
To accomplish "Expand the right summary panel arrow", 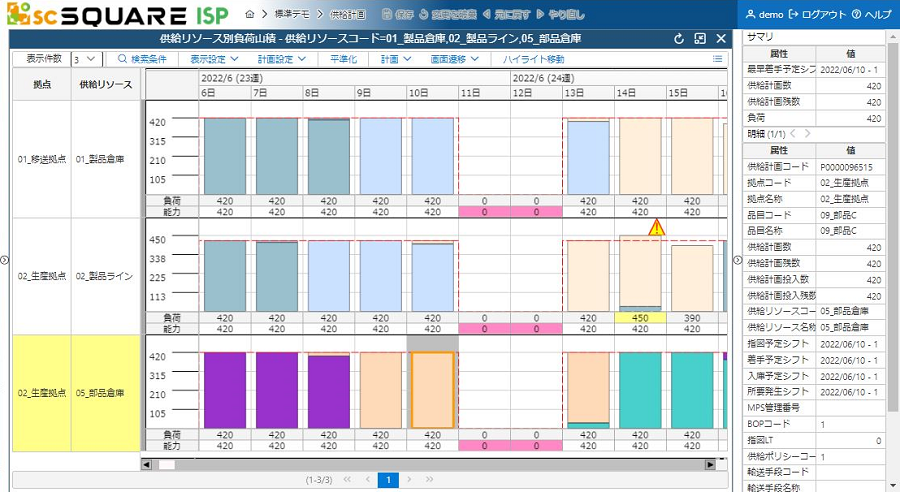I will coord(738,260).
